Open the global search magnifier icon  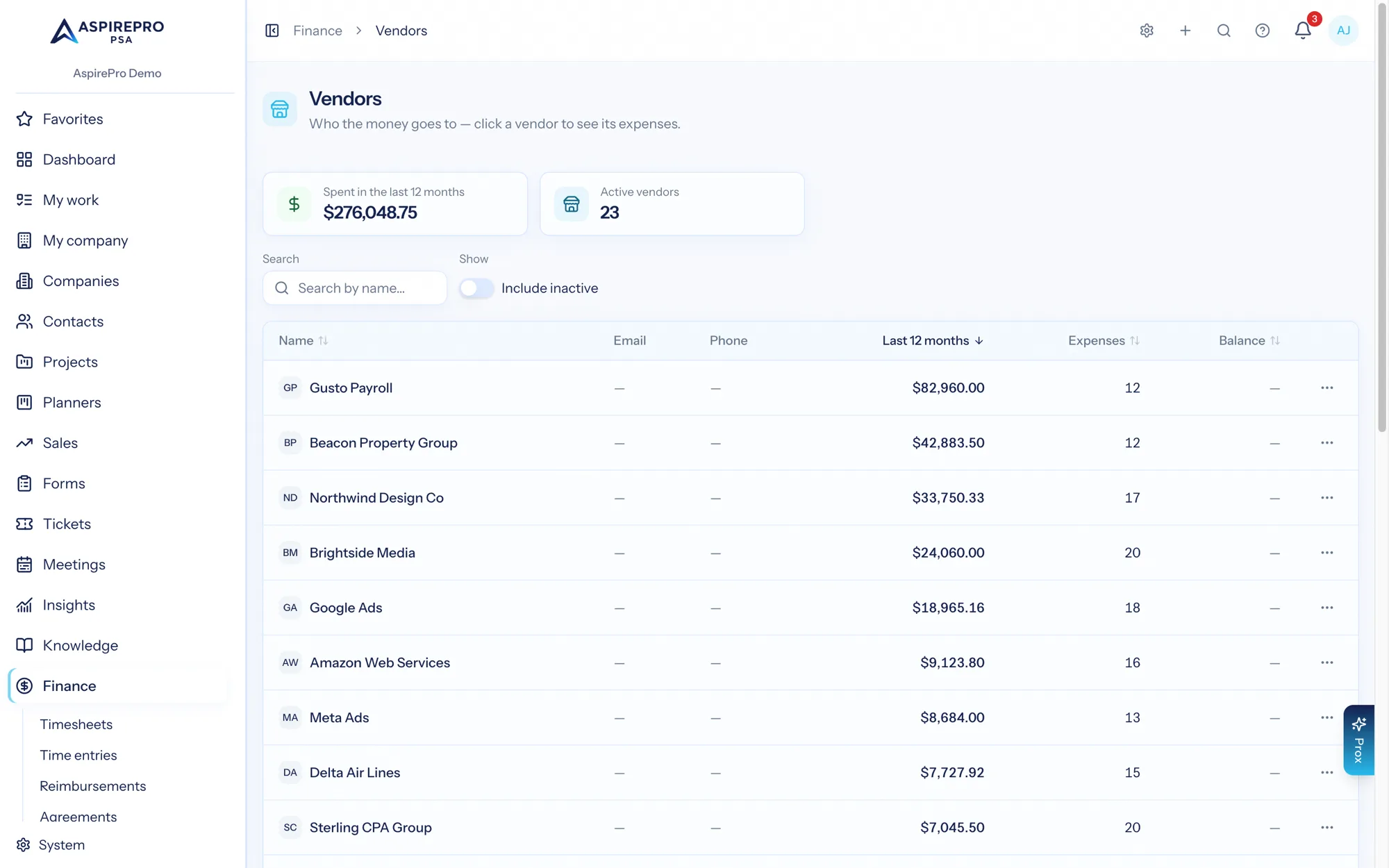coord(1224,31)
